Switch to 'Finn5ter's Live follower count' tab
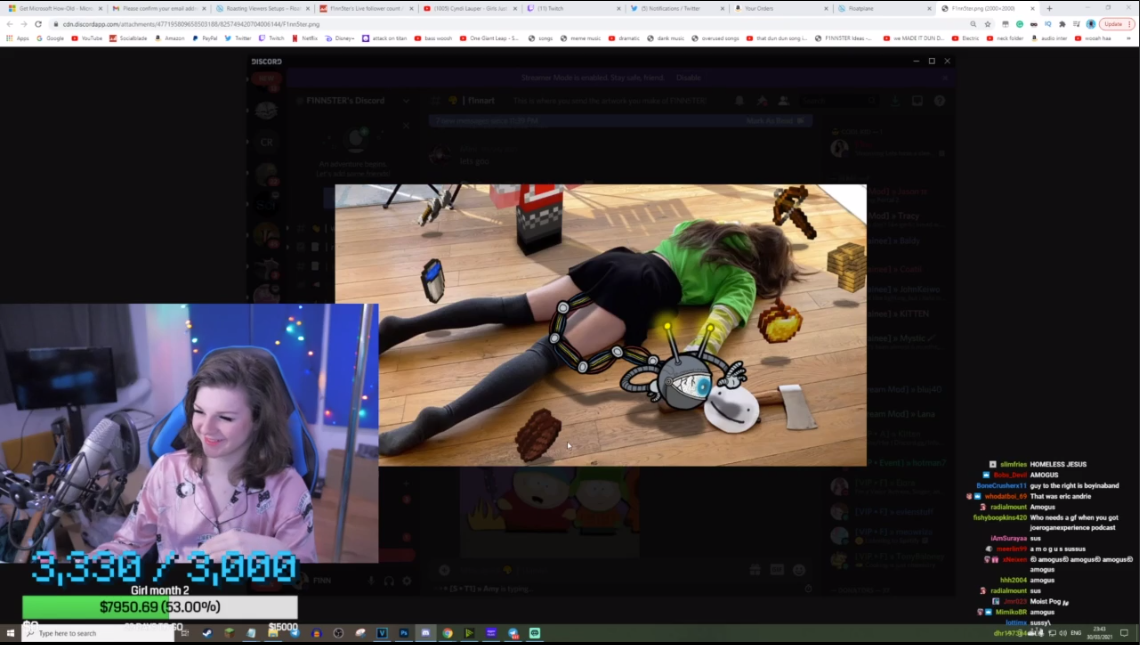1140x645 pixels. coord(365,9)
